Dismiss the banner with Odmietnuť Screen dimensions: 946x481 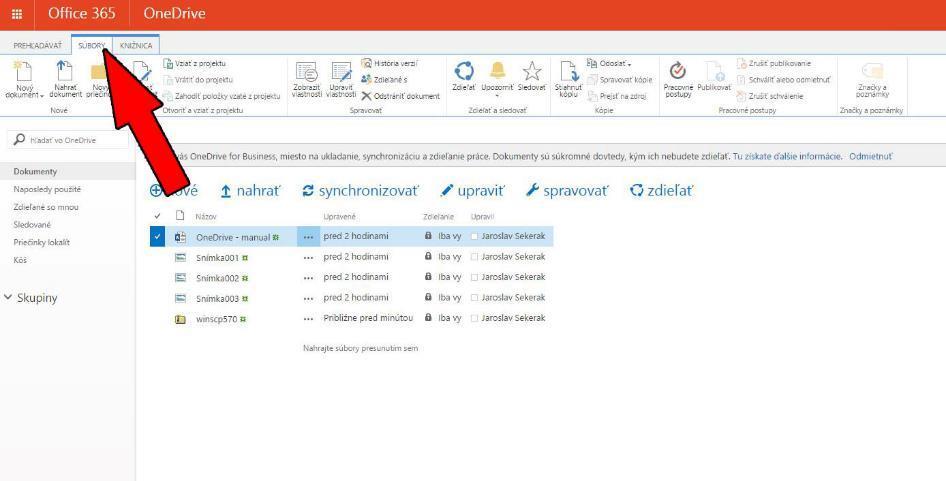[x=871, y=156]
